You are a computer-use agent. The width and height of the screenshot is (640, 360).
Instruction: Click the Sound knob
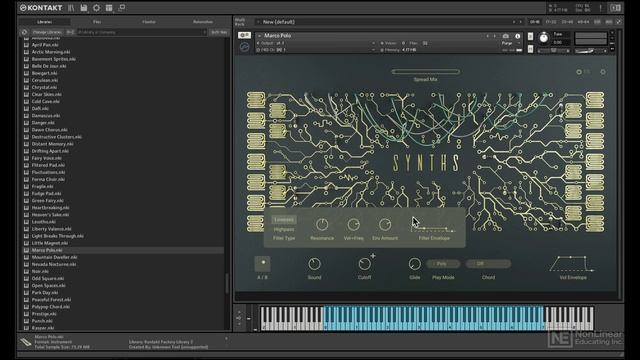[314, 264]
